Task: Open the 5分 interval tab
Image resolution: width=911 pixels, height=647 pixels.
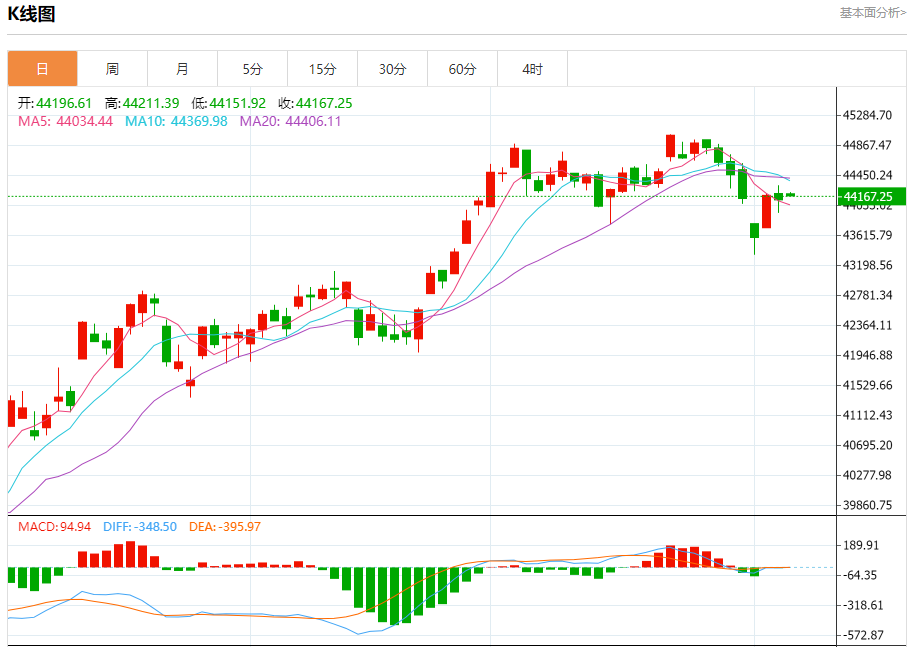Action: (x=253, y=69)
